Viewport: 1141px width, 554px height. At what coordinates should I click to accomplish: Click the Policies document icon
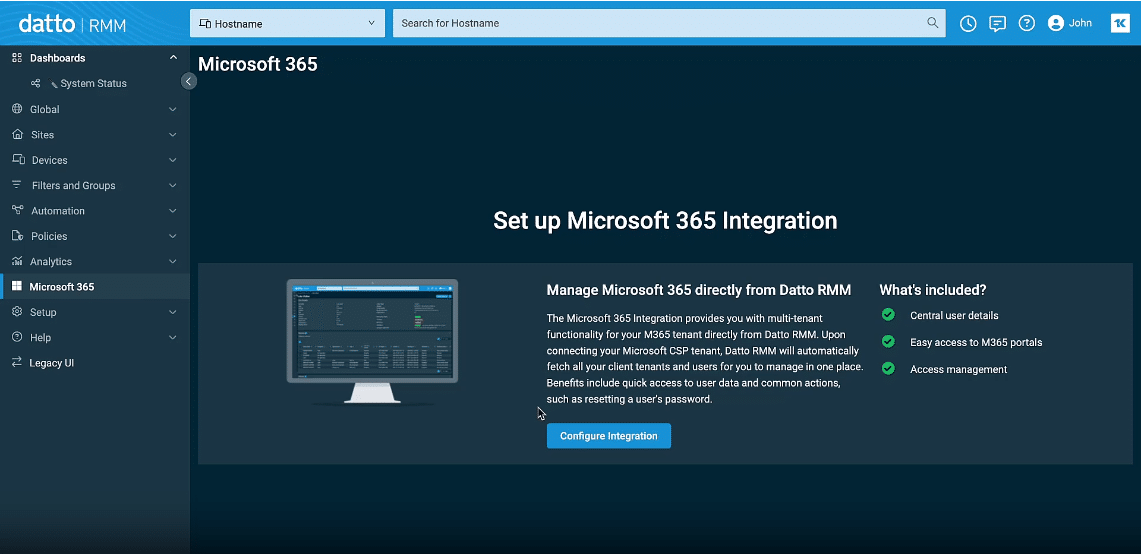pyautogui.click(x=17, y=236)
